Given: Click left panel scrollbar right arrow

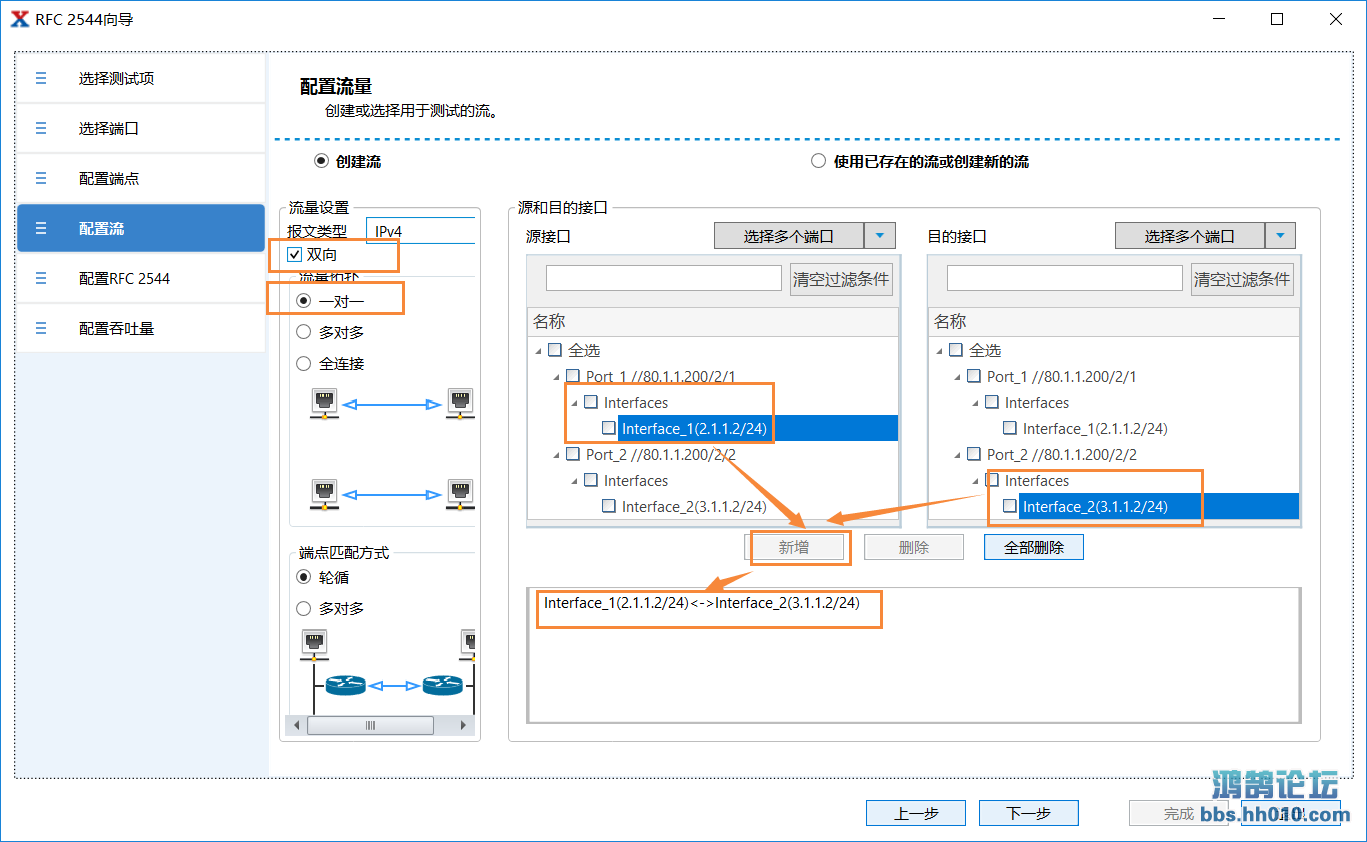Looking at the screenshot, I should tap(463, 725).
